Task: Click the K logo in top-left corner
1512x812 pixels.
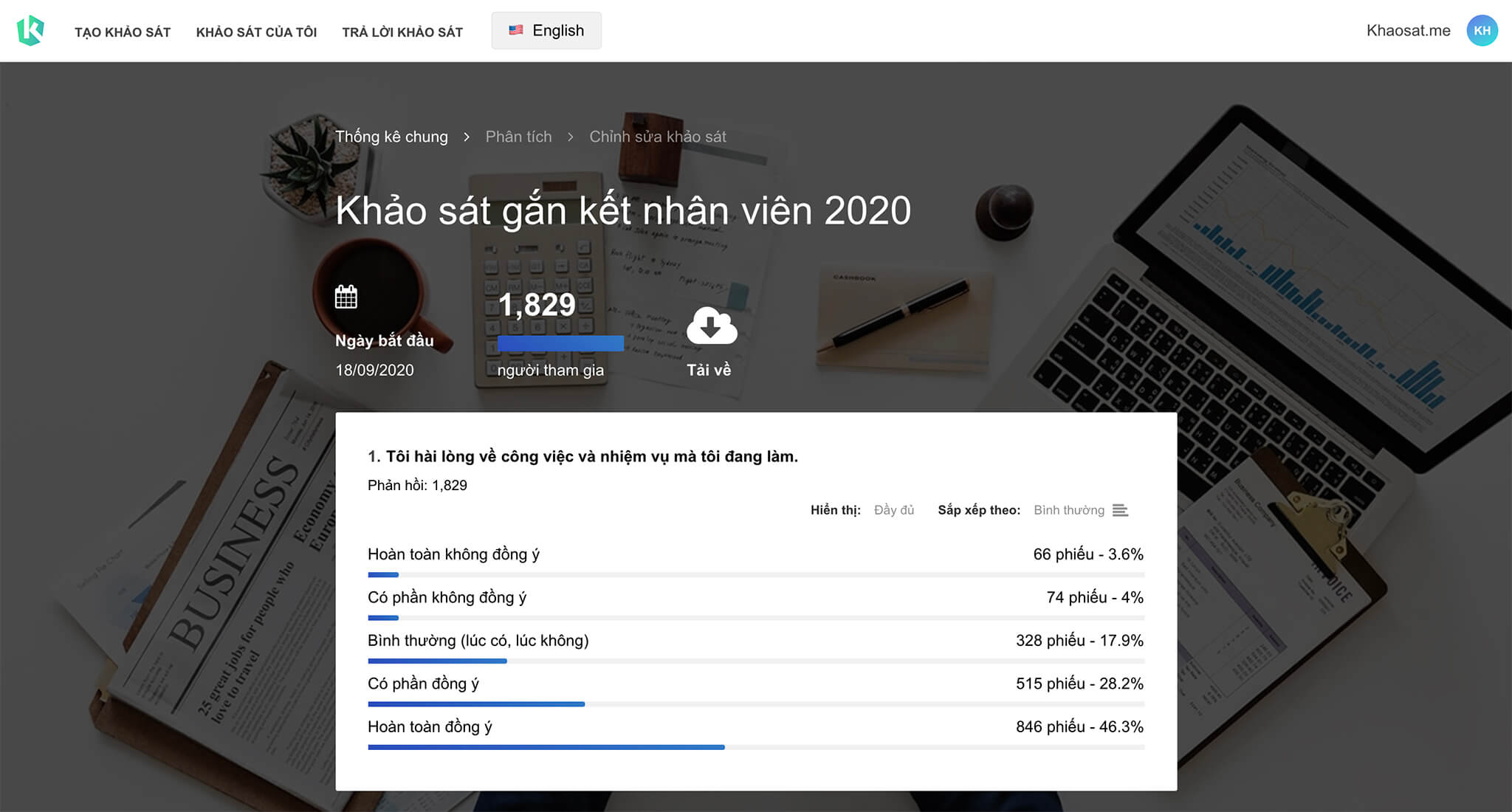Action: click(x=29, y=29)
